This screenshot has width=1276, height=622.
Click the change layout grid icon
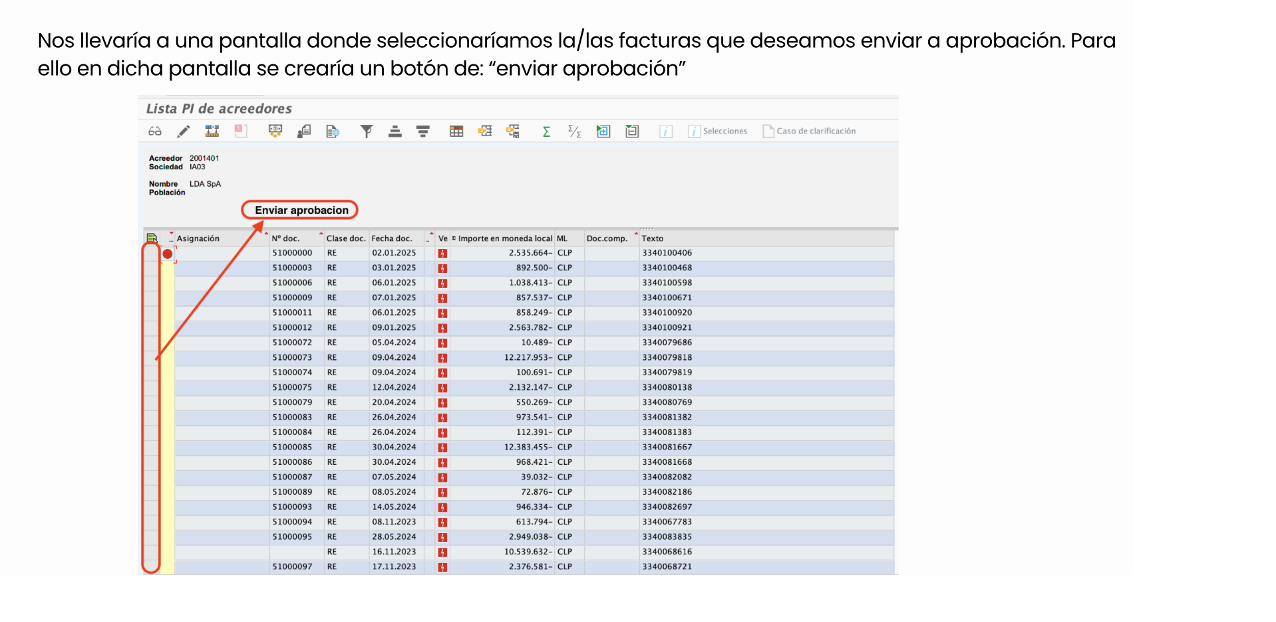[456, 131]
